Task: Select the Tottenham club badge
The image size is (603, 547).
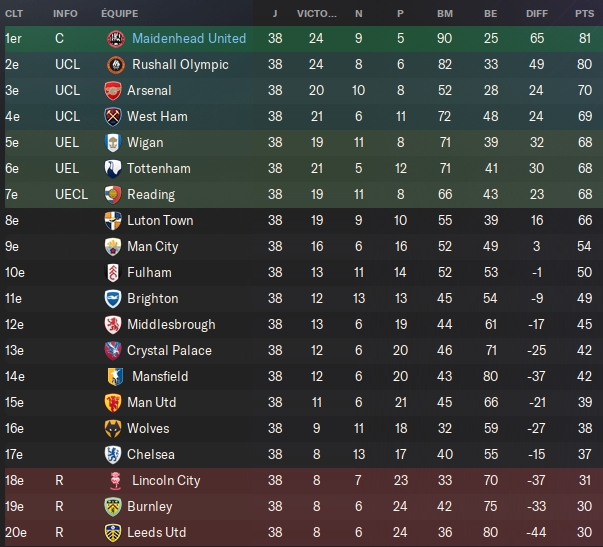Action: click(x=113, y=168)
